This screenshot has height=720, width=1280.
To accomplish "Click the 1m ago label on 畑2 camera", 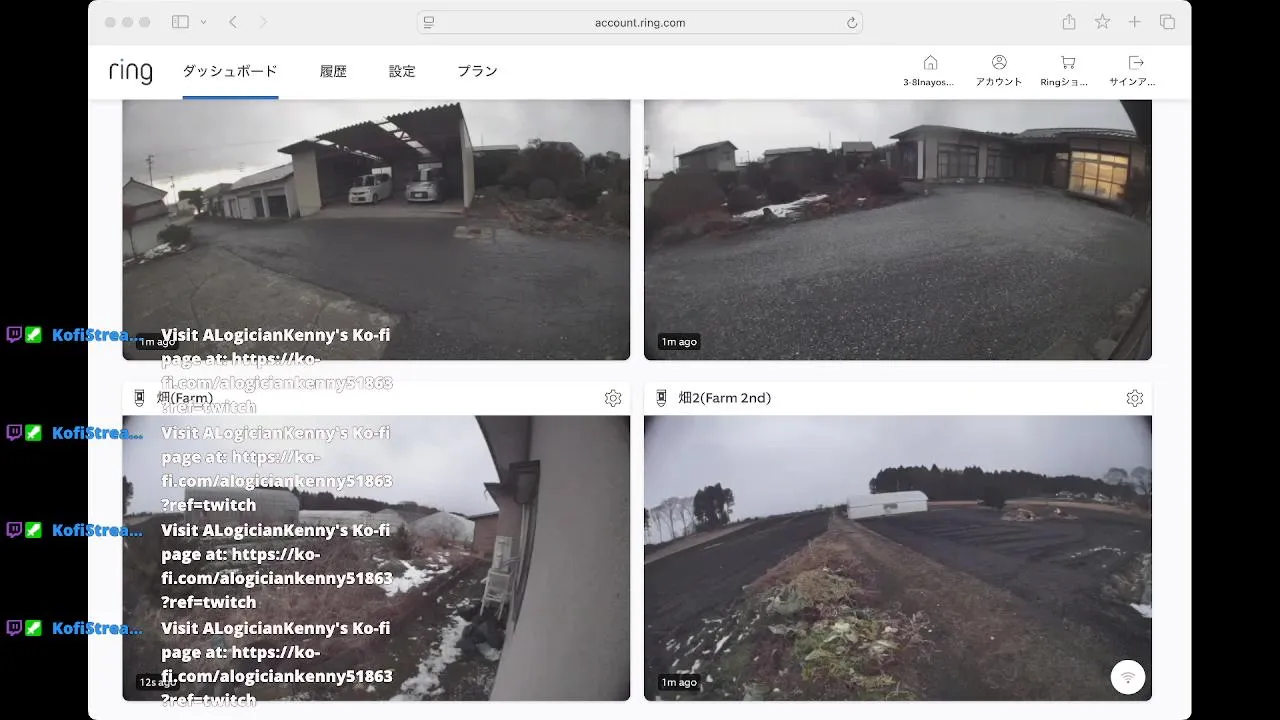I will pyautogui.click(x=679, y=682).
